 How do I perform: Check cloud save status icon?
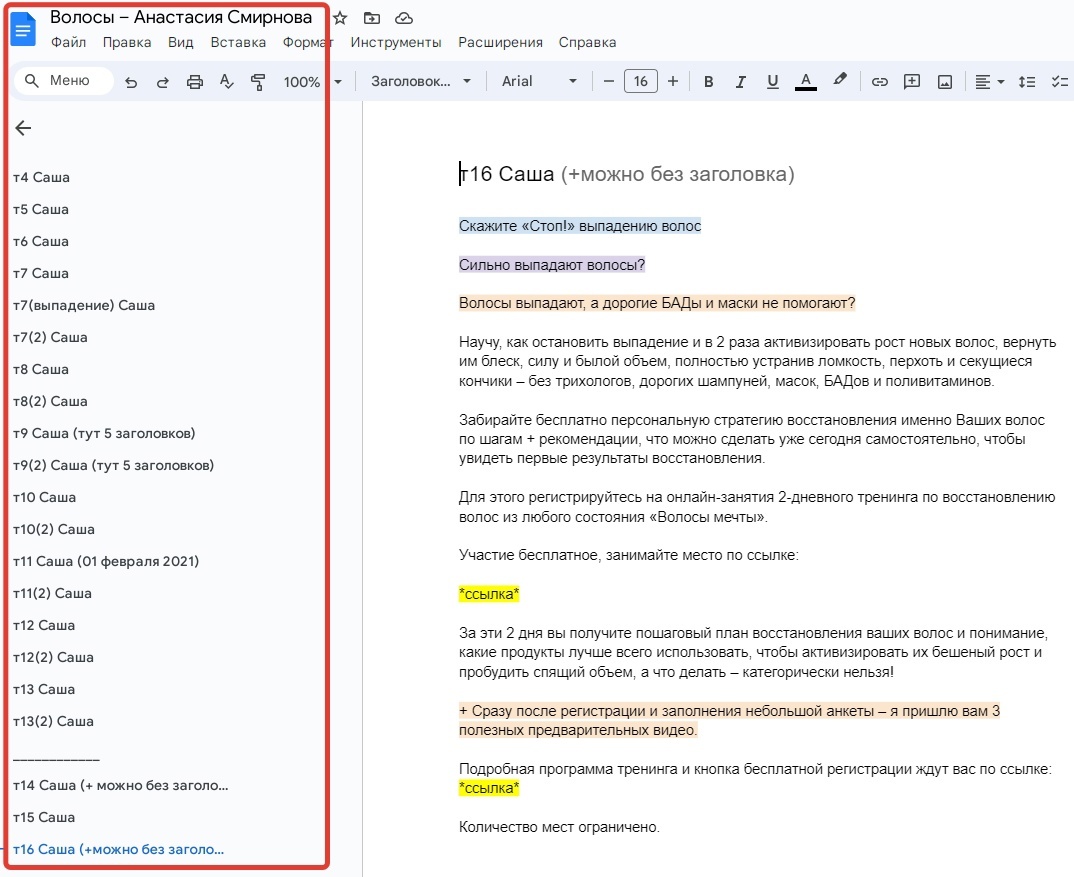coord(404,18)
